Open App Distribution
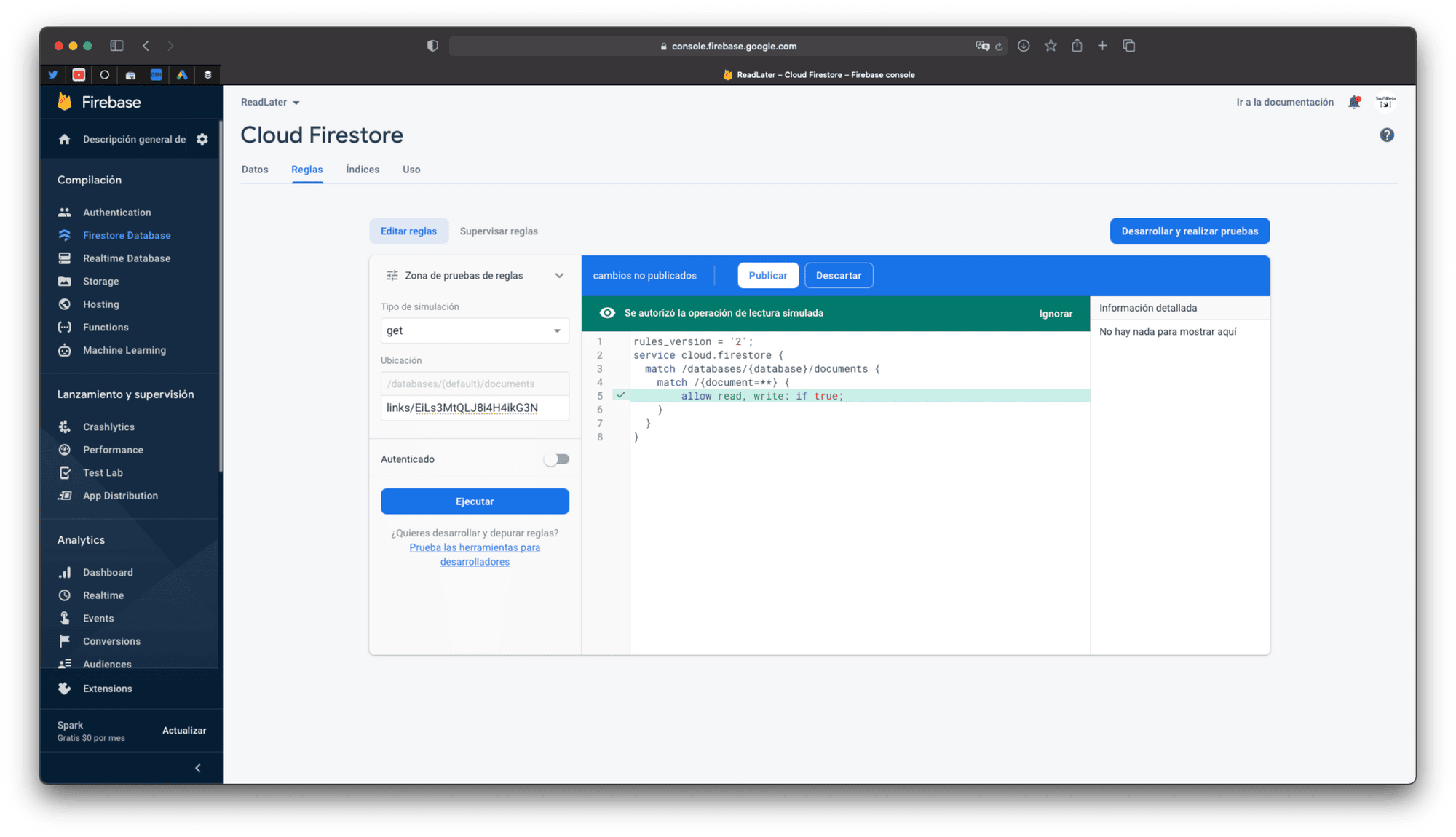 click(120, 496)
